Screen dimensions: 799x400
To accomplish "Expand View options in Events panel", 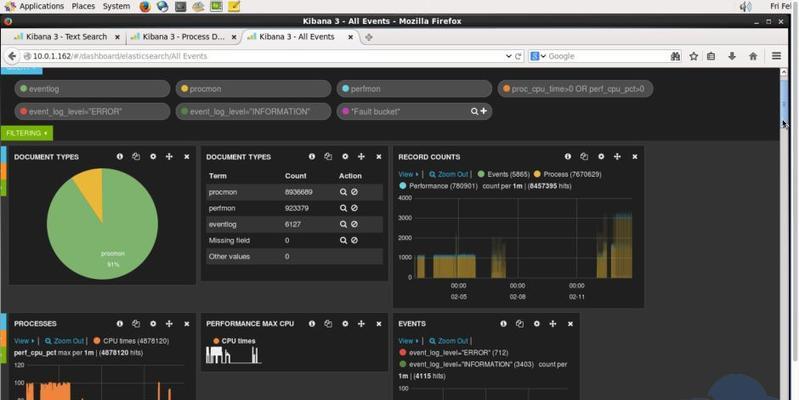I will tap(409, 341).
